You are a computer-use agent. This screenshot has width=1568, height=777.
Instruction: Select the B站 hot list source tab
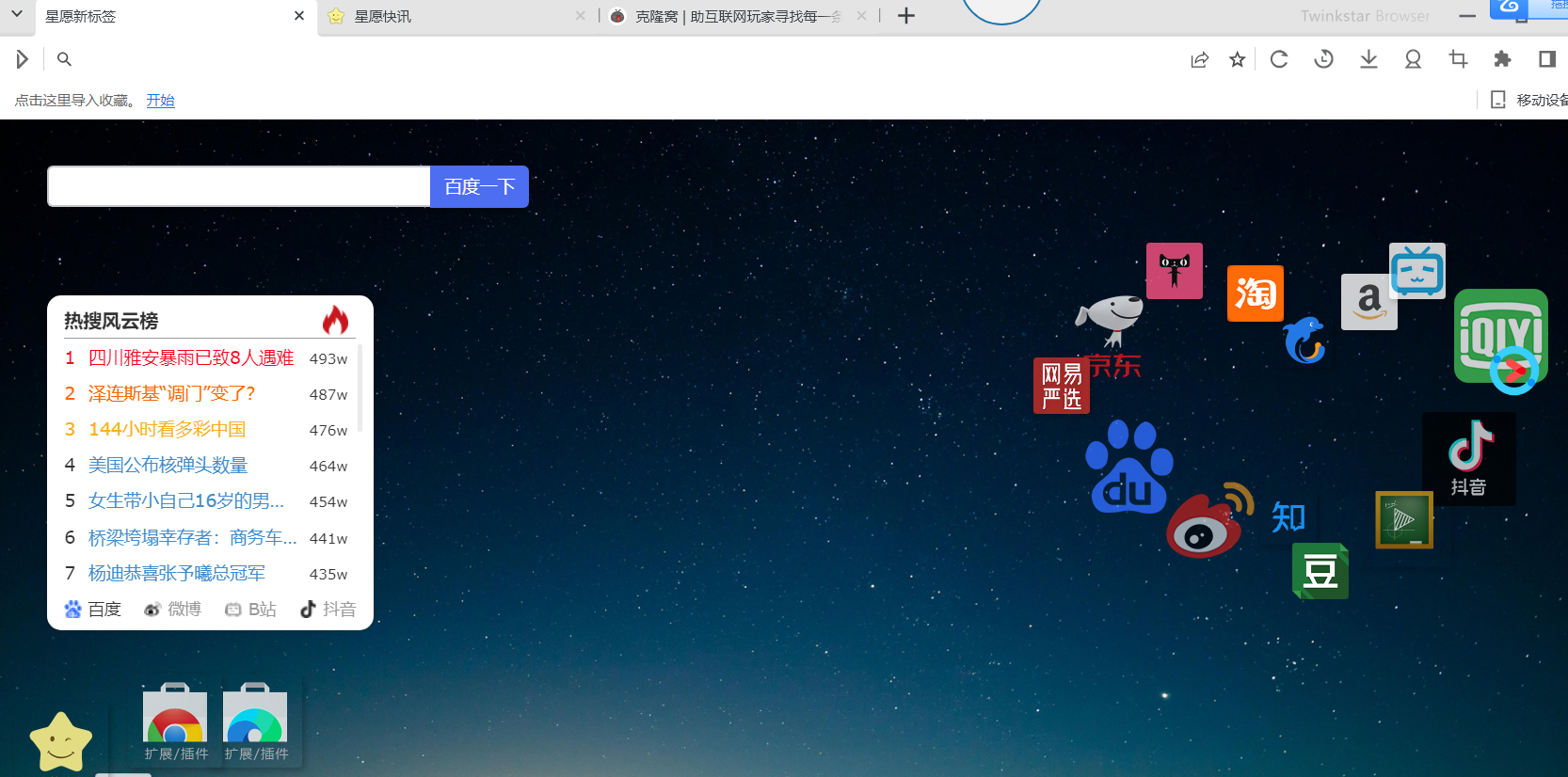[x=250, y=610]
